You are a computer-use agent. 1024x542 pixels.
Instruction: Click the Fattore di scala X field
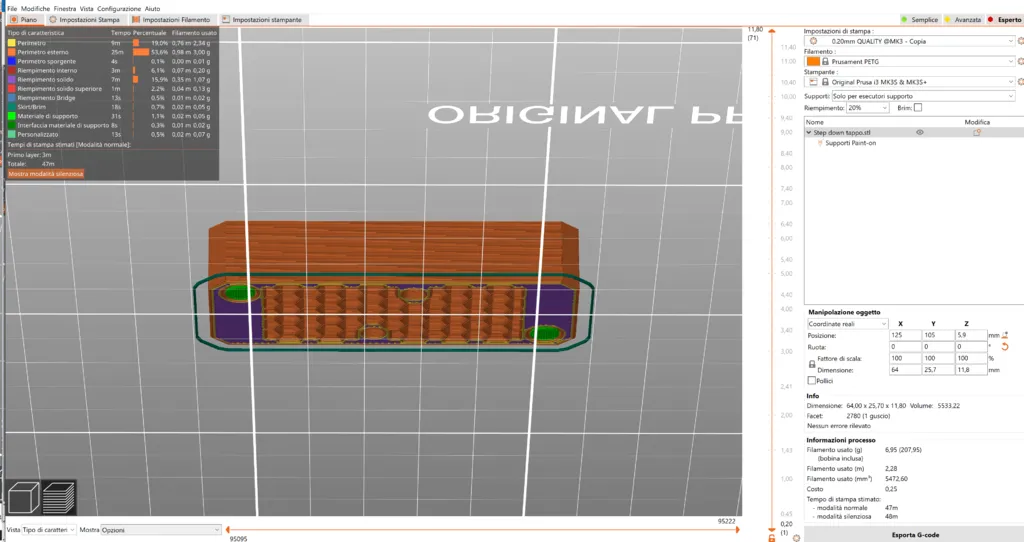point(904,359)
